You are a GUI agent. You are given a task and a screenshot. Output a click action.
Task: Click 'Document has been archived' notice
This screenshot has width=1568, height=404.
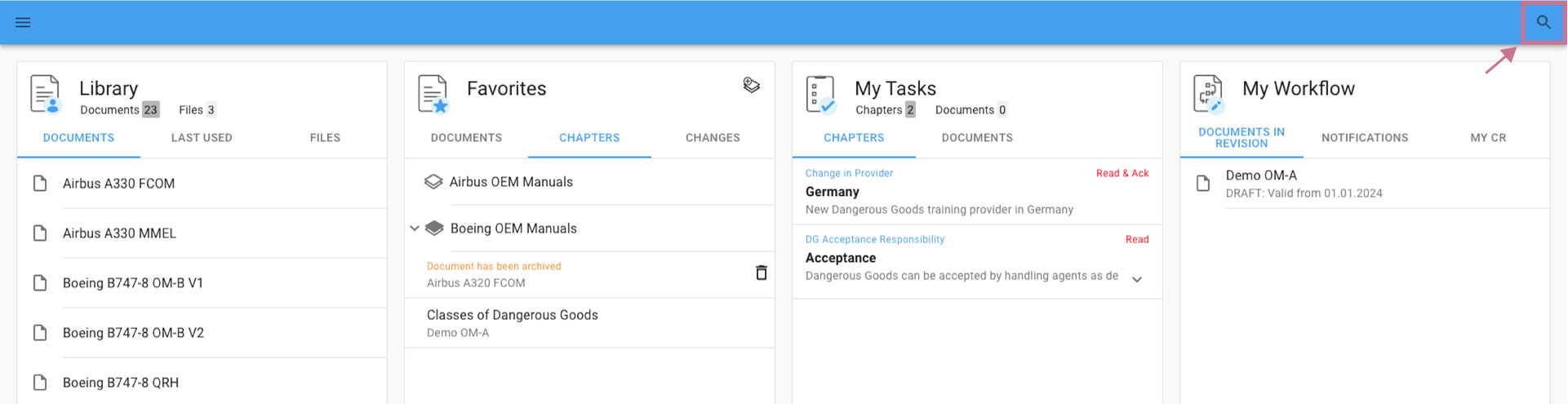click(x=494, y=266)
